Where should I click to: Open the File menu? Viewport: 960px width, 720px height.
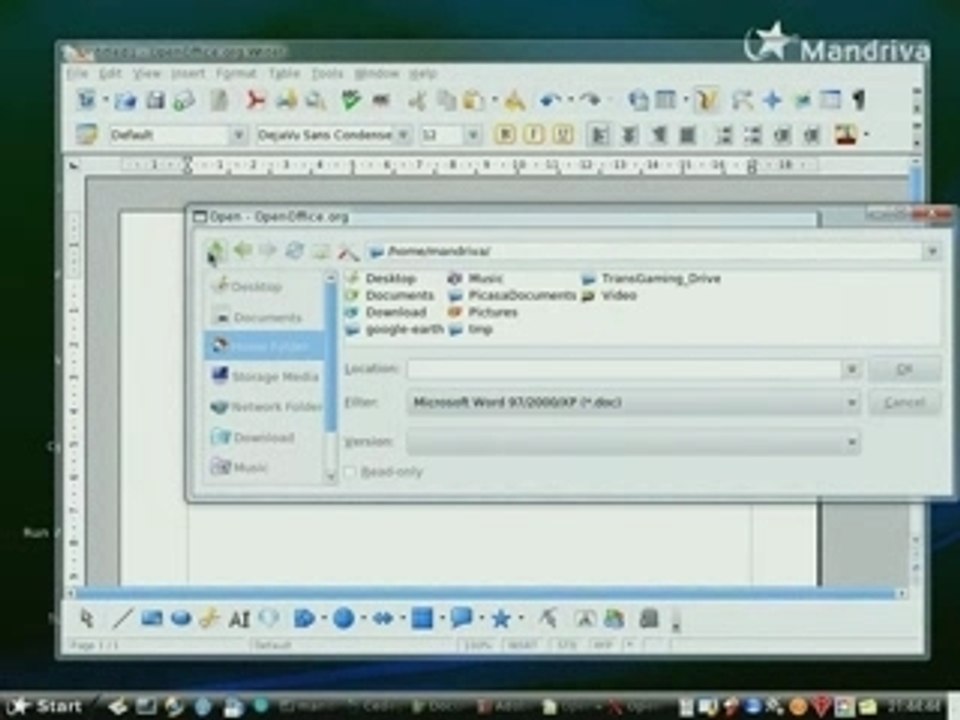point(78,73)
